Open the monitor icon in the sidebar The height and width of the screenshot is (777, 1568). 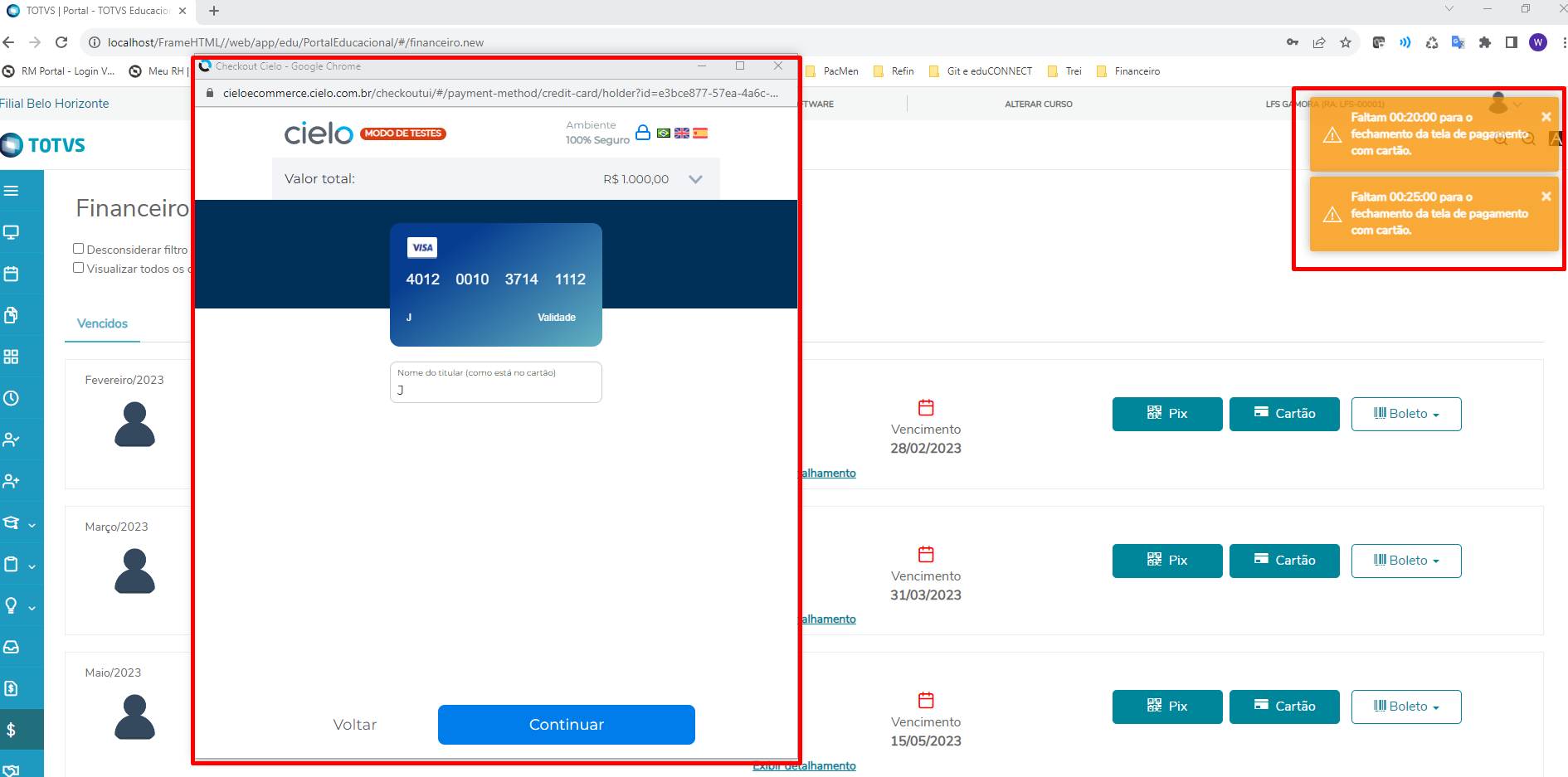(11, 232)
